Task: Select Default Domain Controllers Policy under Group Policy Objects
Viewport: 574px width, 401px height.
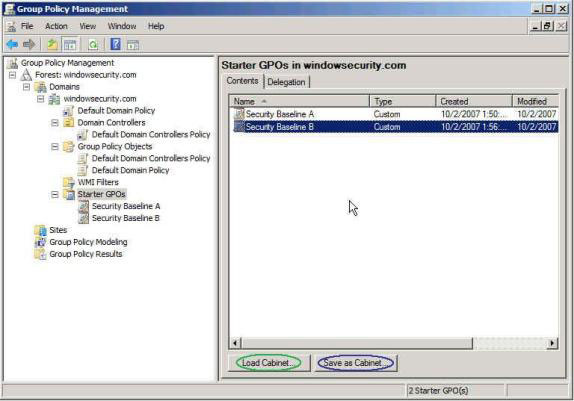Action: coord(151,159)
